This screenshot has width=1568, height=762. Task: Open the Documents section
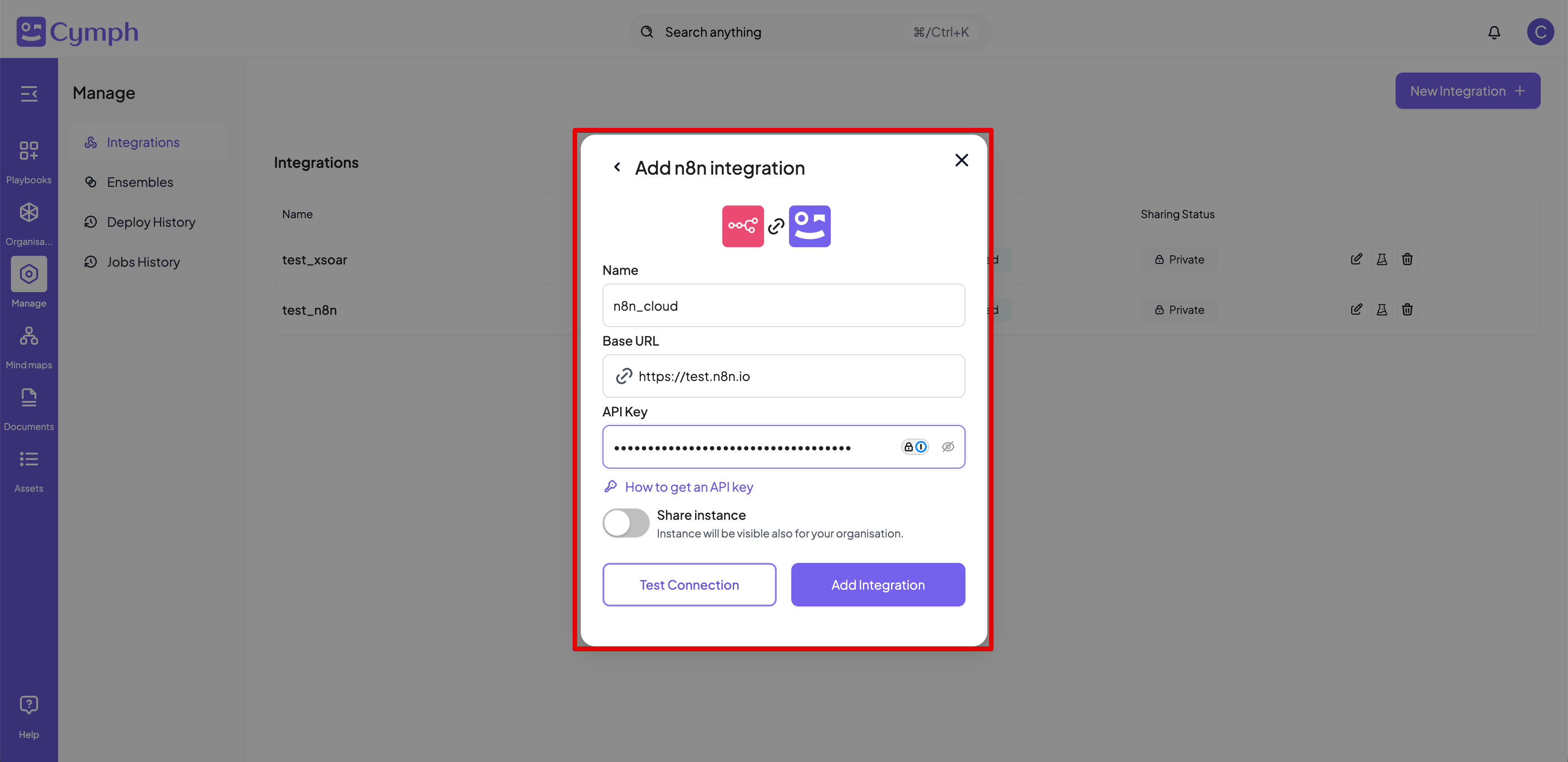(29, 406)
